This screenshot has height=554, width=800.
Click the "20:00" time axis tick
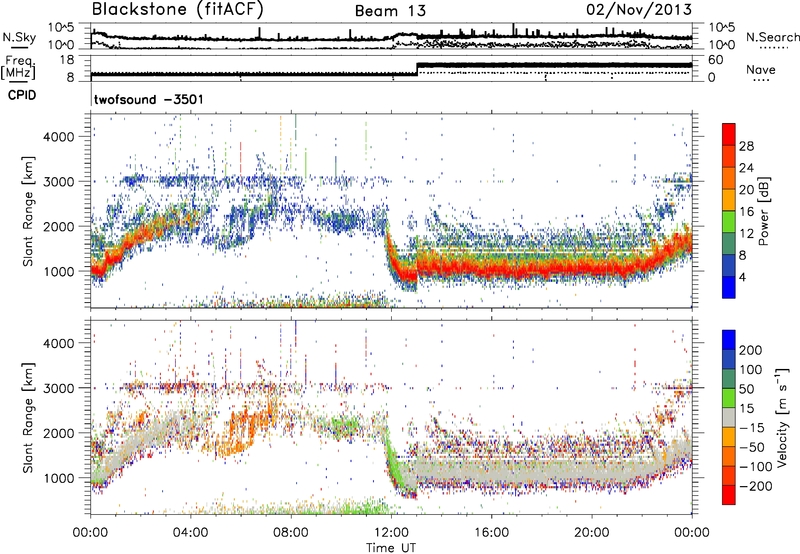click(x=591, y=533)
